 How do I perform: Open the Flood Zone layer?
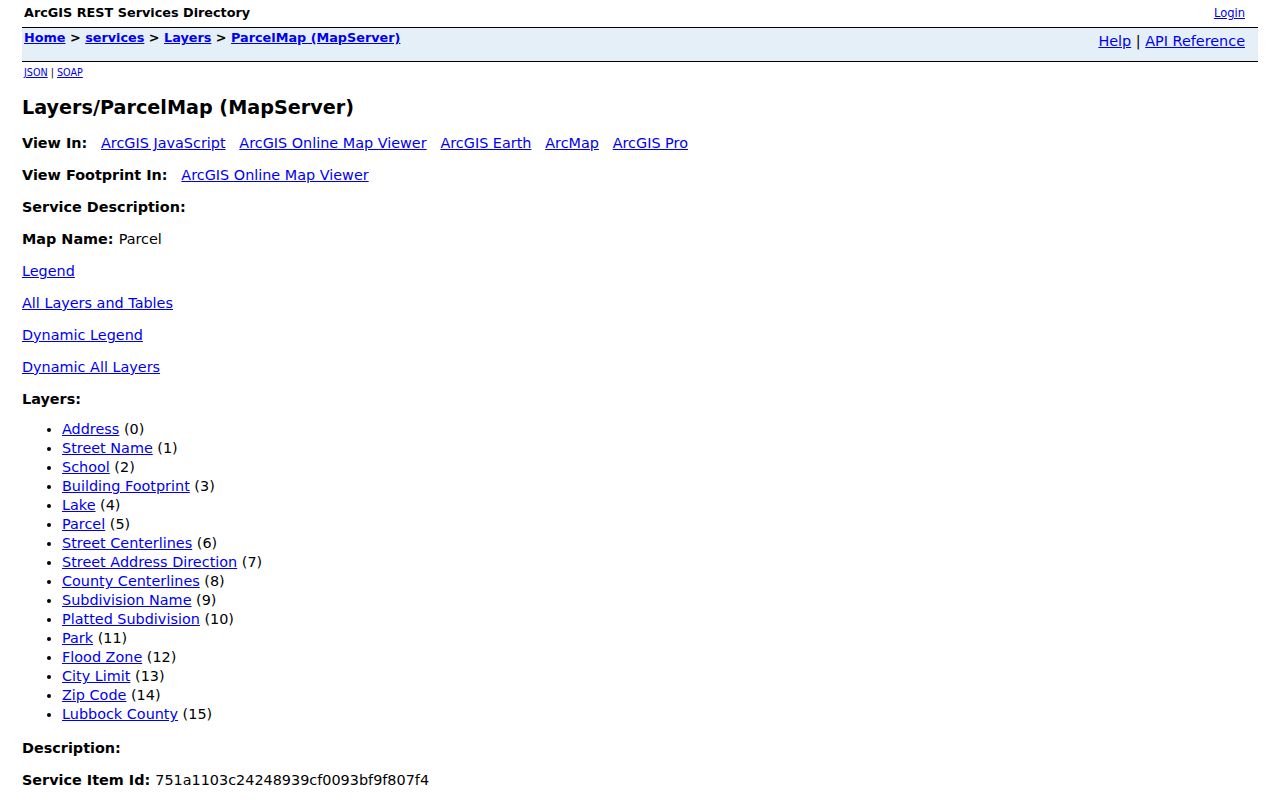pos(102,657)
